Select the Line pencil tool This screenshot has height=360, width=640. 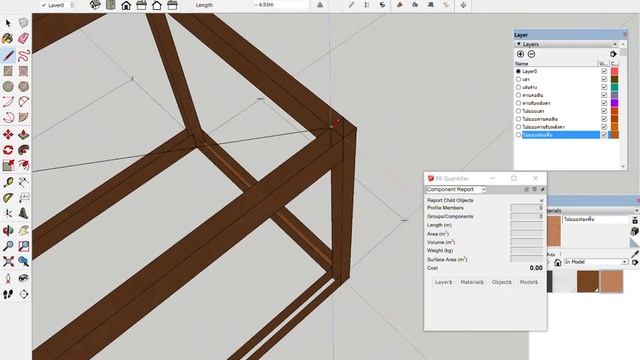tap(8, 55)
